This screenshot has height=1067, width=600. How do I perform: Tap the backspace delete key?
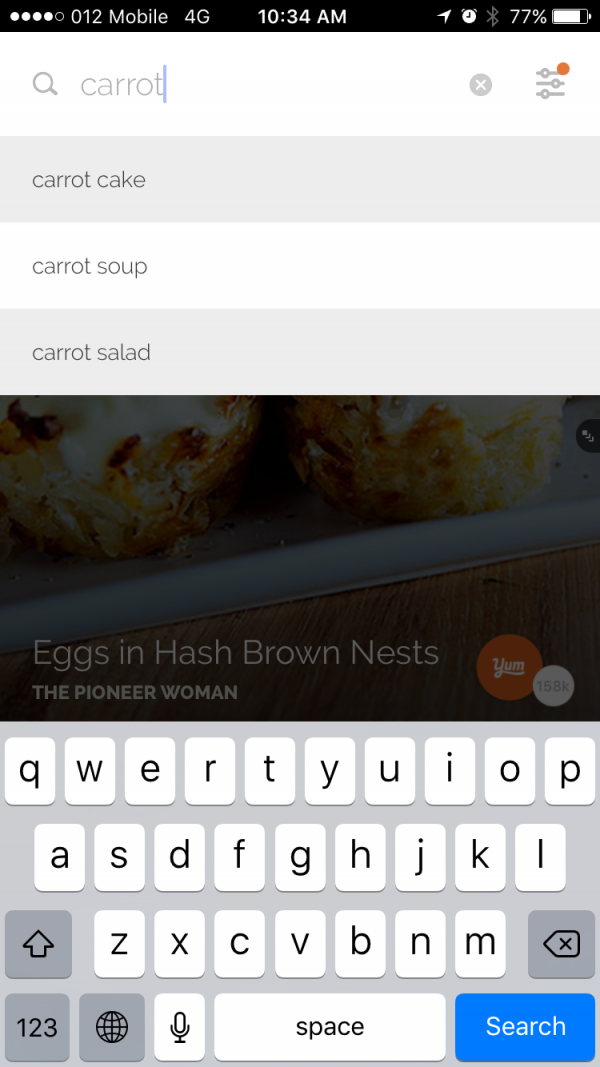(561, 944)
